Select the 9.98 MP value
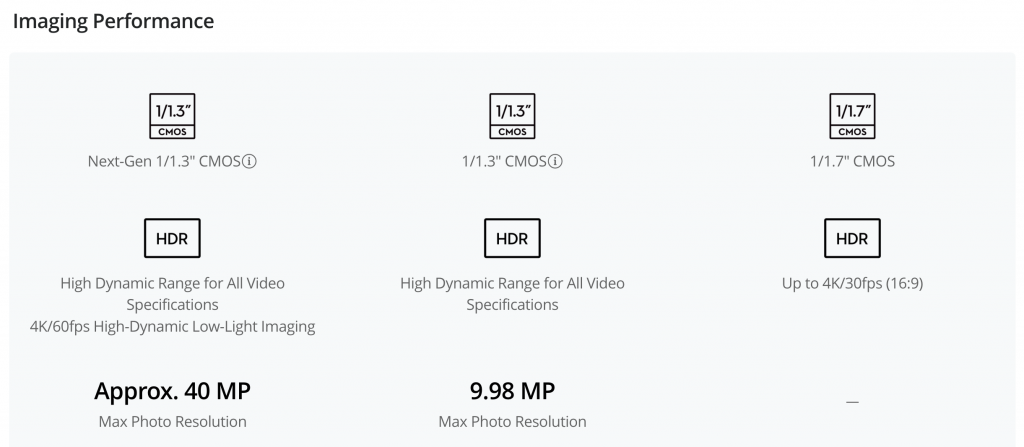The image size is (1024, 447). (512, 391)
